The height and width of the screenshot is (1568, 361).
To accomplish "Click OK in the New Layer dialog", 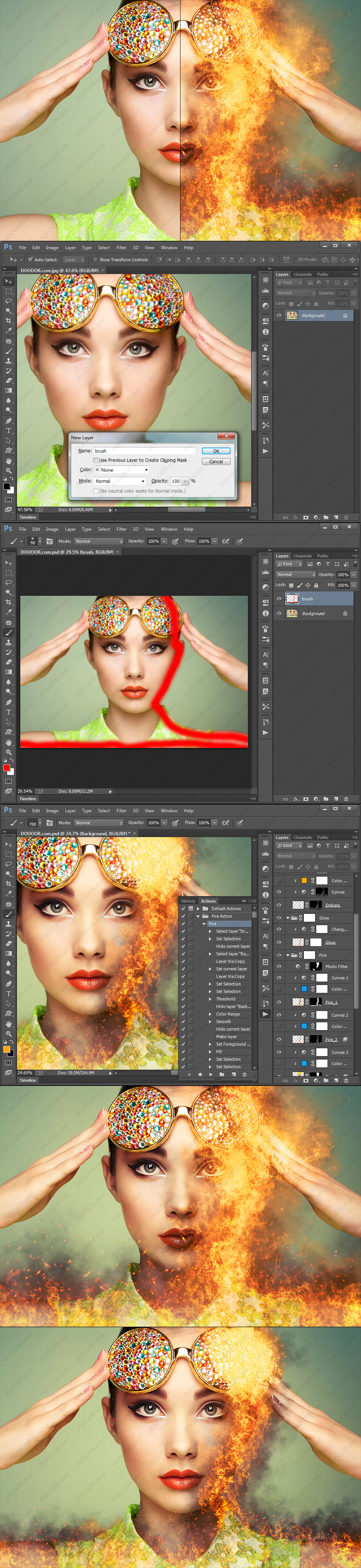I will click(216, 451).
